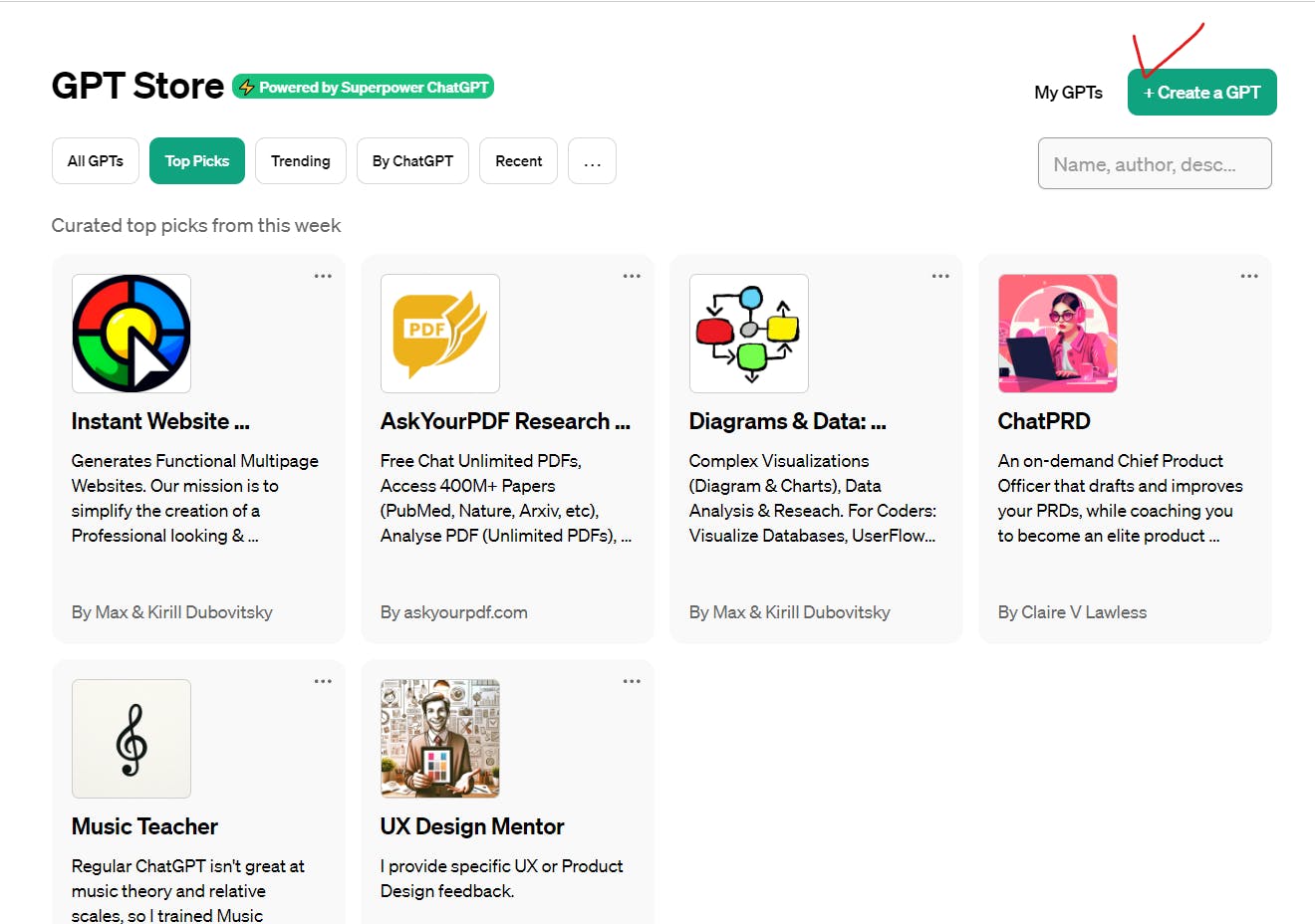Screen dimensions: 1315x924
Task: Open the three-dot menu on Instant Website card
Action: tap(323, 276)
